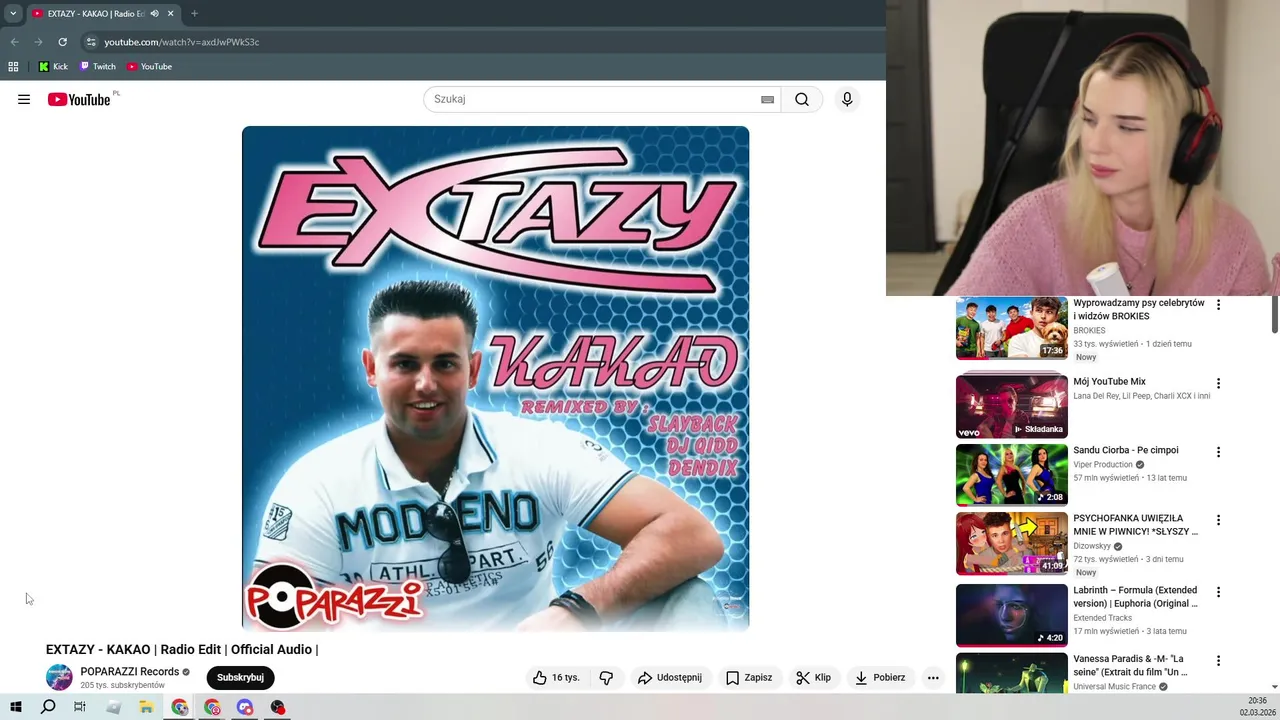The image size is (1280, 720).
Task: Open the browser tab search dropdown arrow
Action: pos(13,14)
